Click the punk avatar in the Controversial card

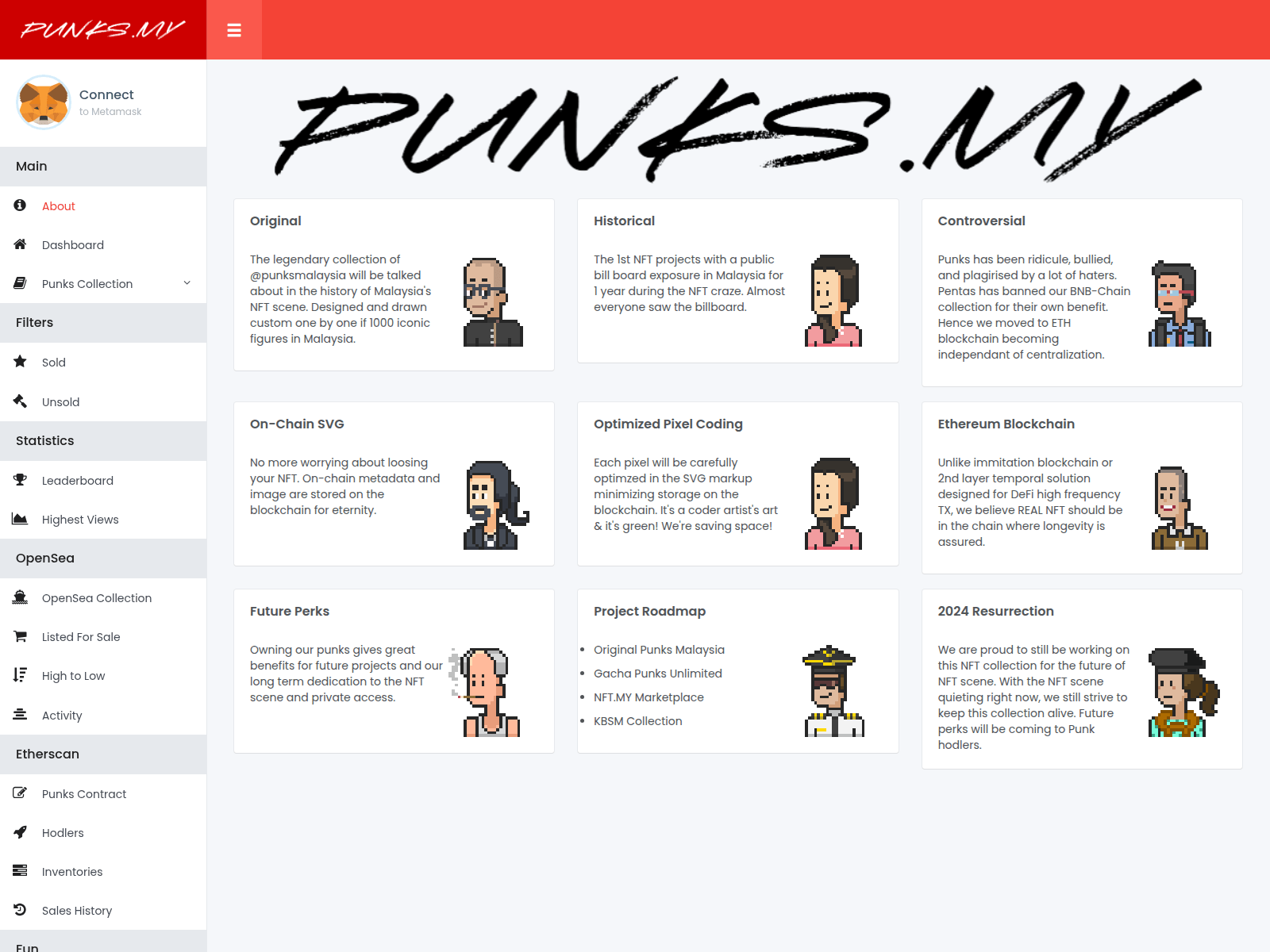[x=1180, y=304]
